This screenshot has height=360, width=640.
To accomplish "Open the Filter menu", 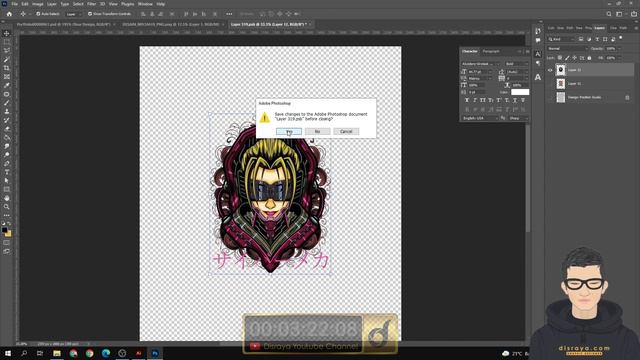I will 91,4.
